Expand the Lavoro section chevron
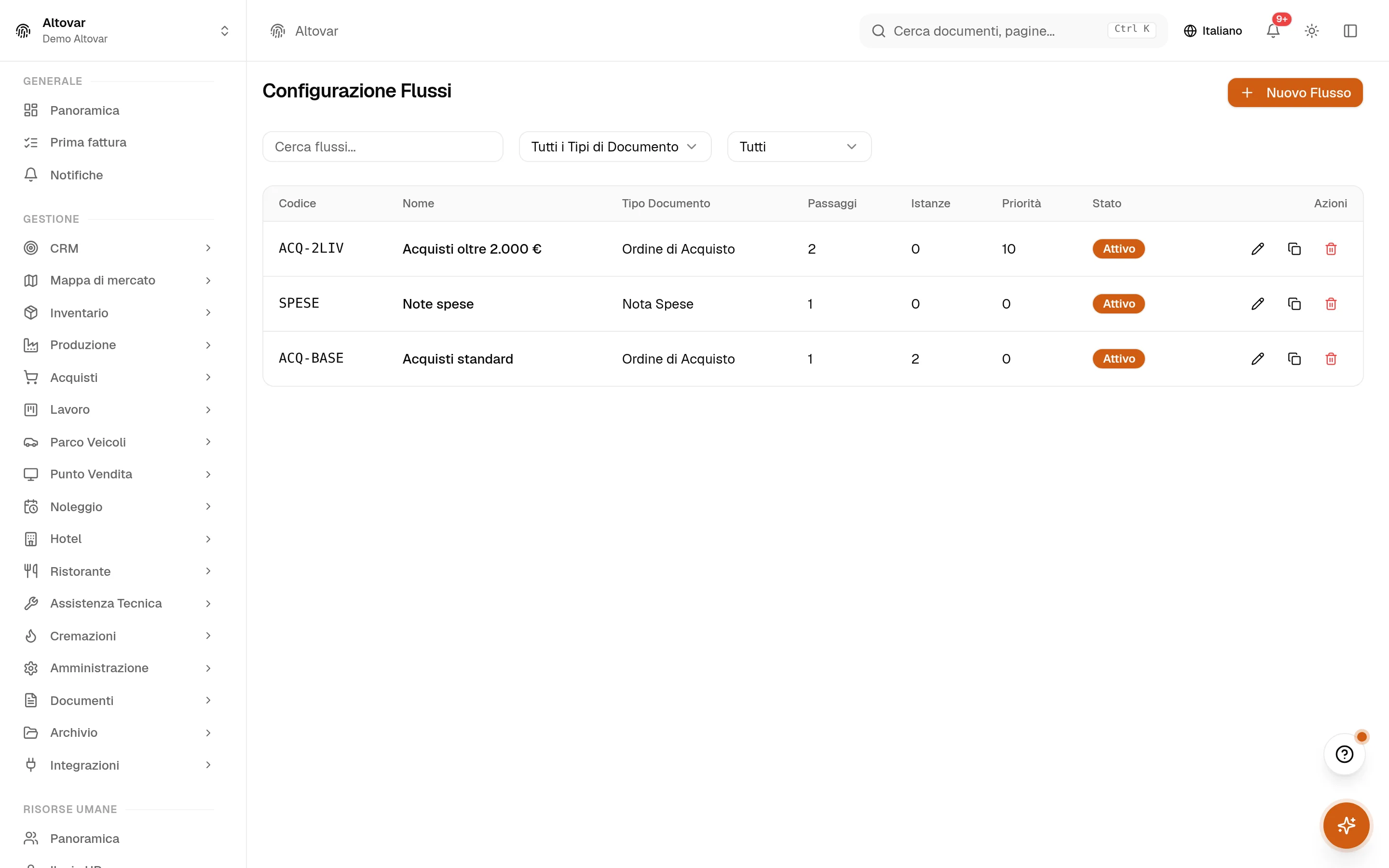 tap(208, 410)
